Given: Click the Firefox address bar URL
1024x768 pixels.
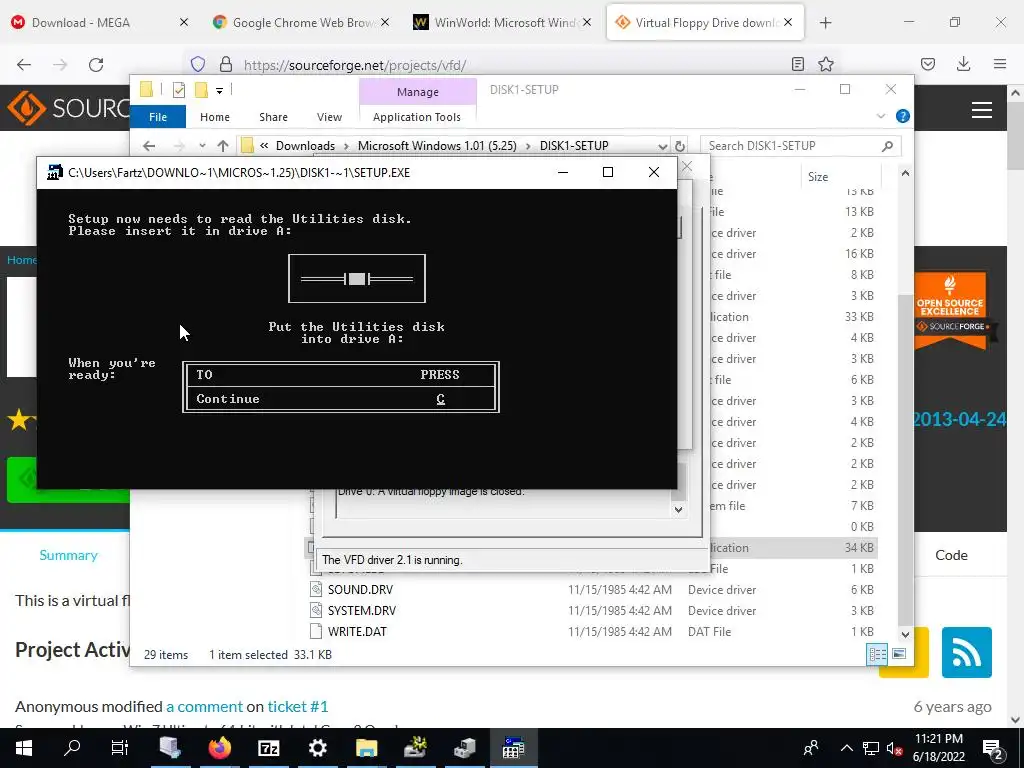Looking at the screenshot, I should 355,65.
